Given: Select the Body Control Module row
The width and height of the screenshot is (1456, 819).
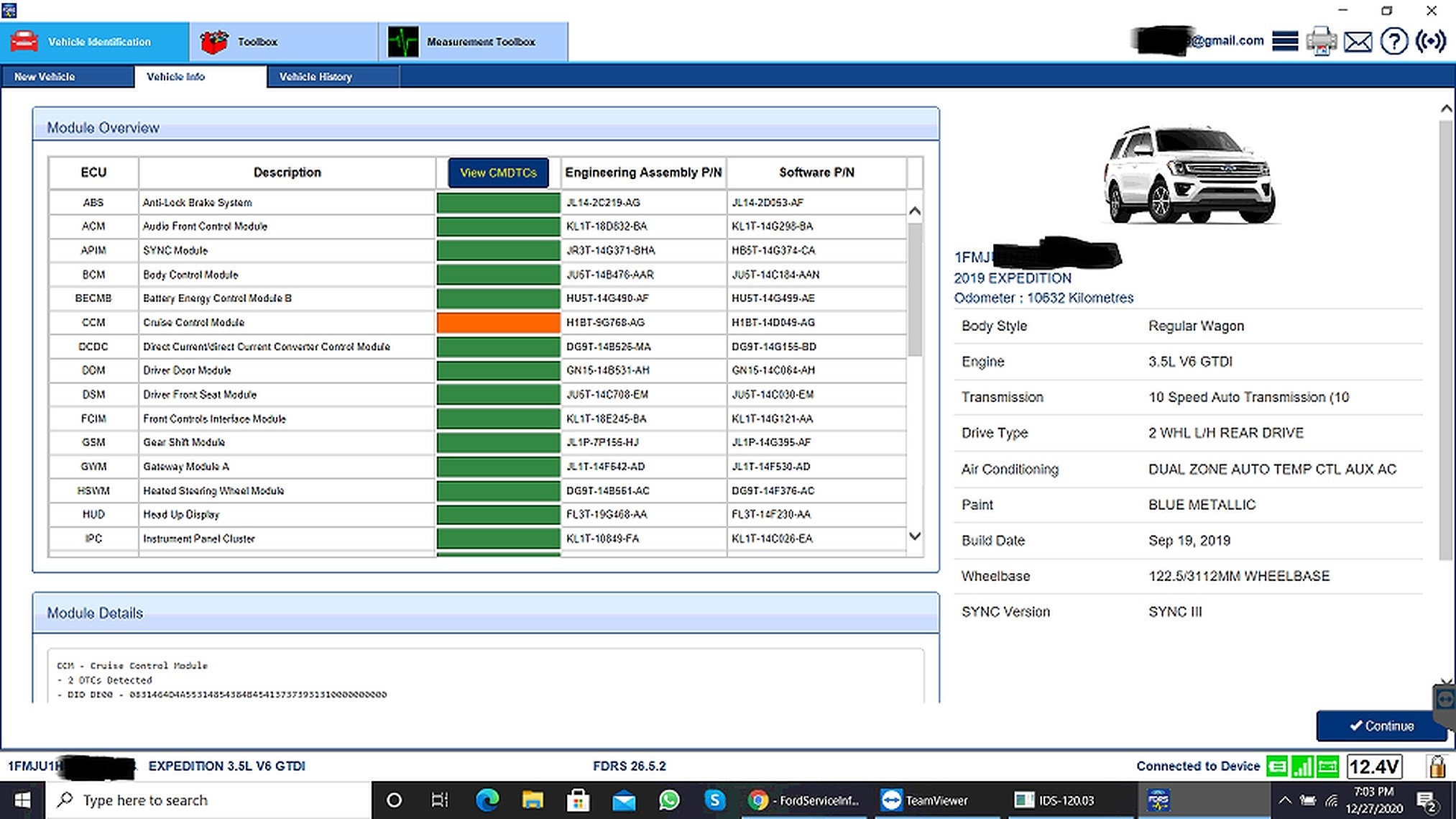Looking at the screenshot, I should click(478, 275).
